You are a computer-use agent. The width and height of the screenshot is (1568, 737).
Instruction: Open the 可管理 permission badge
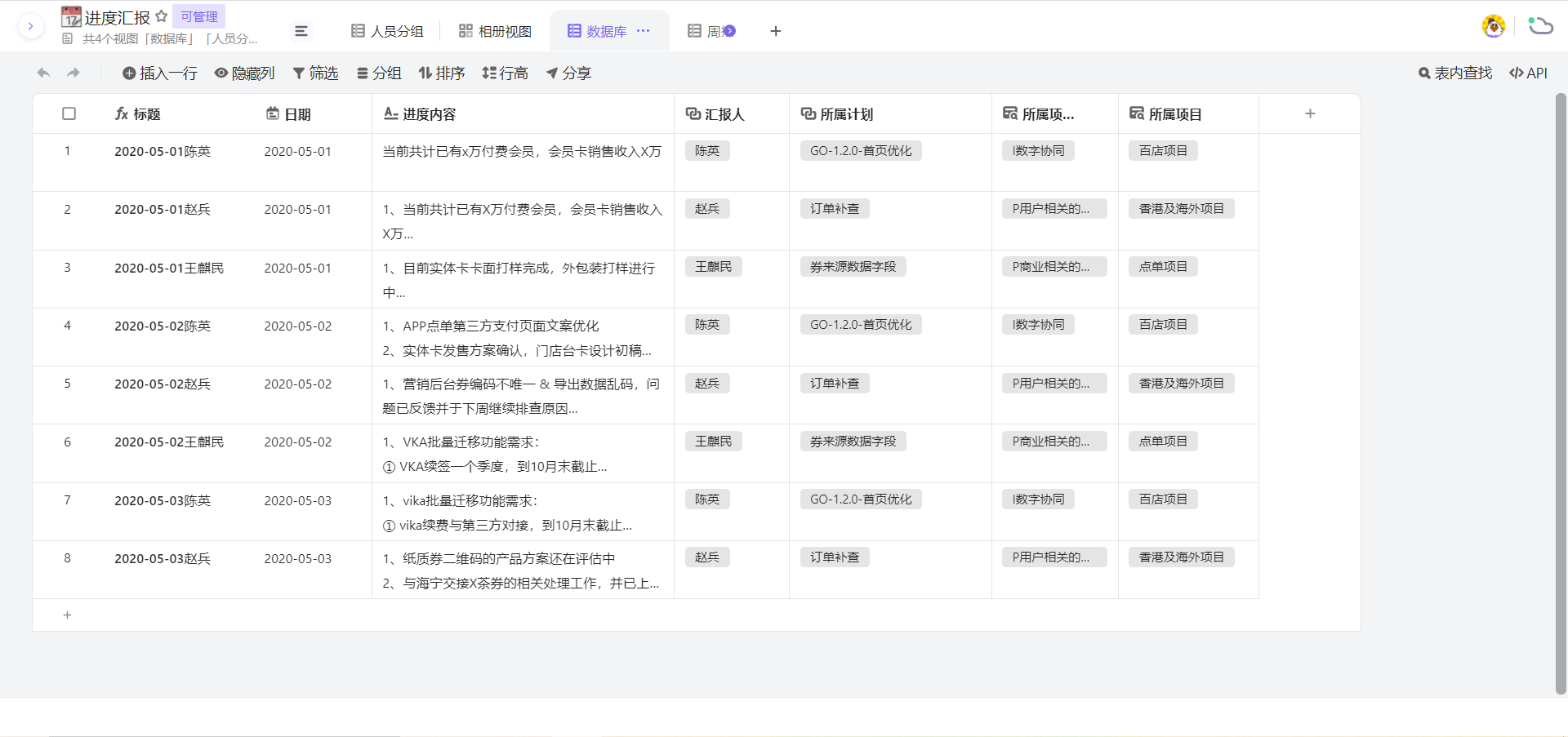199,16
